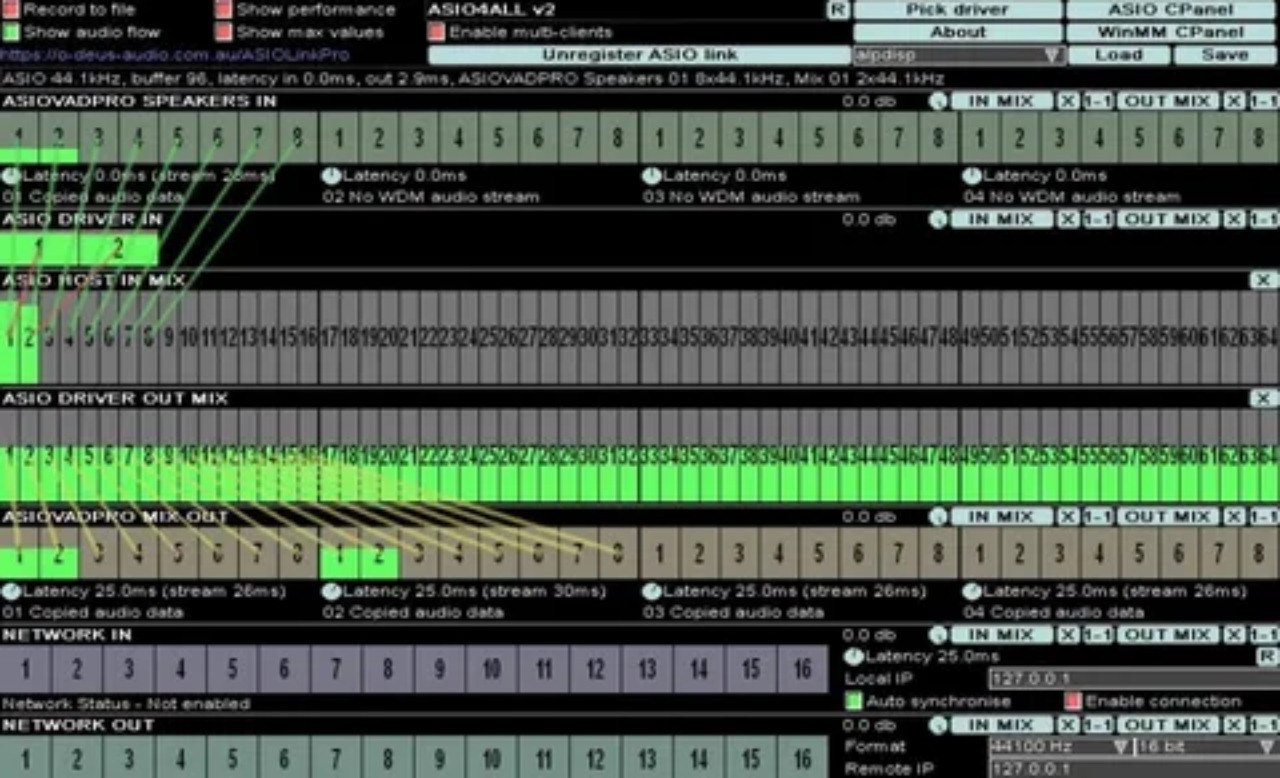
Task: Click OUT MIX in the ASIO Driver In row
Action: tap(1168, 220)
